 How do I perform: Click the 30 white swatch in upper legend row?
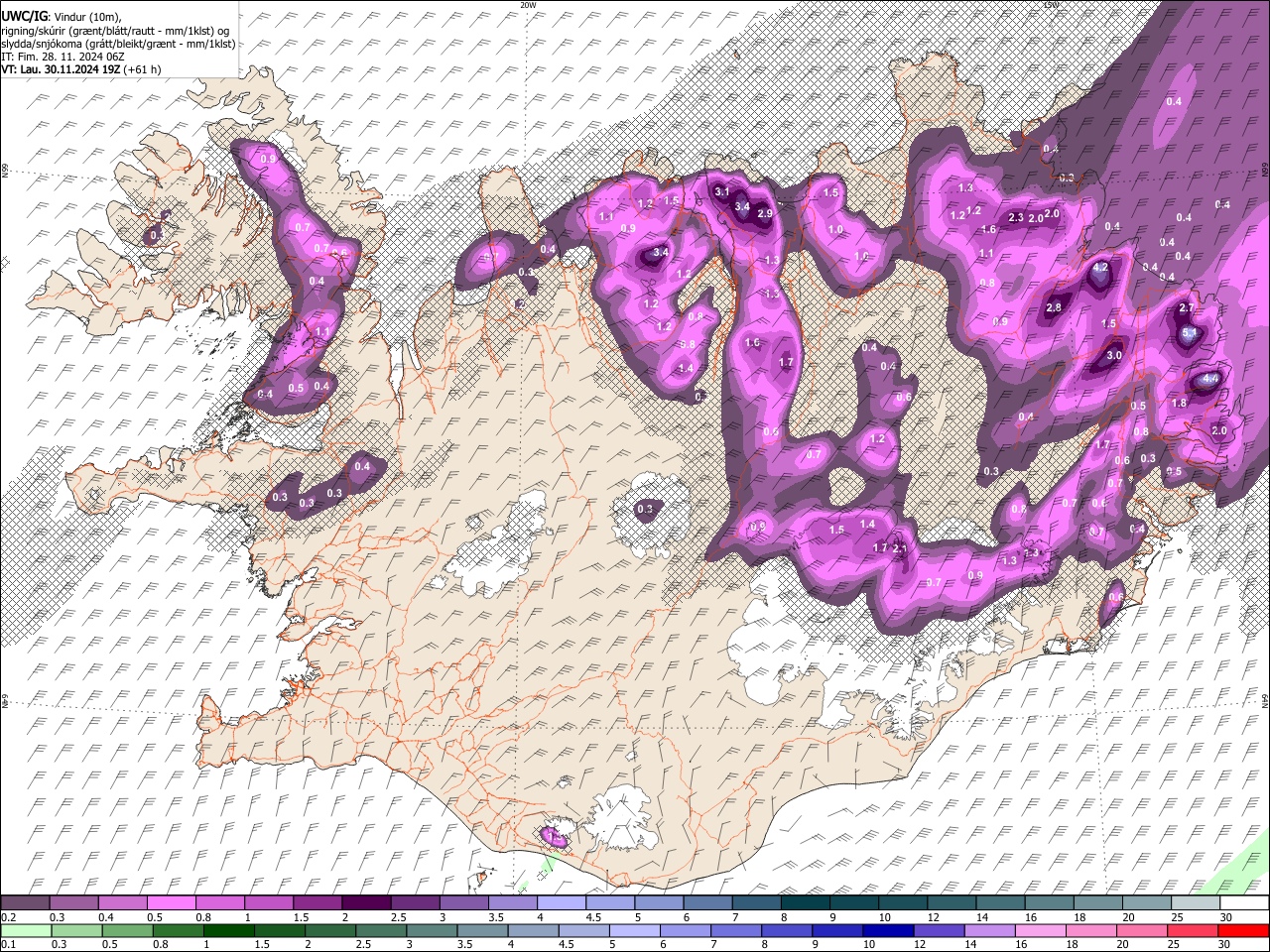pyautogui.click(x=1244, y=903)
